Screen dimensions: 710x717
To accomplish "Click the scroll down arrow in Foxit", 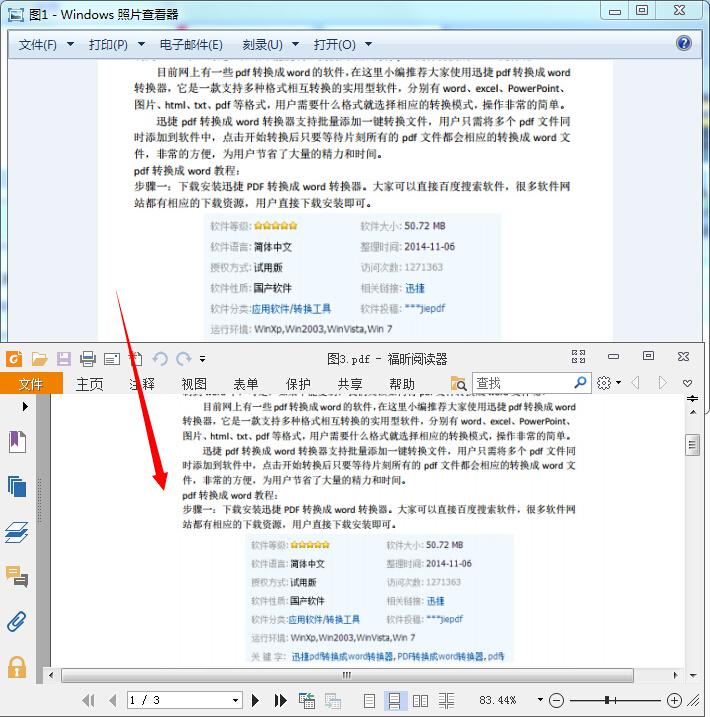I will click(x=693, y=675).
